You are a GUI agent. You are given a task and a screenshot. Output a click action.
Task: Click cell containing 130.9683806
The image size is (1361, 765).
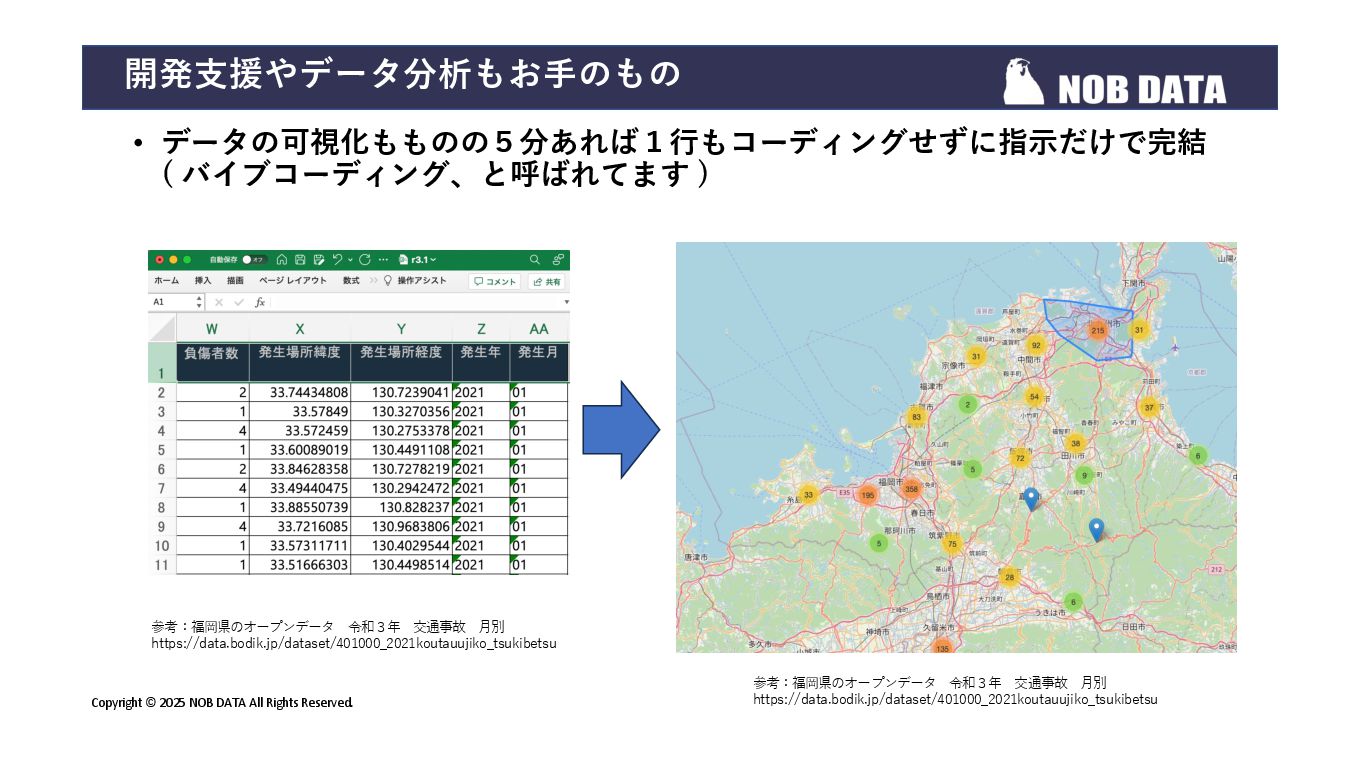(401, 526)
